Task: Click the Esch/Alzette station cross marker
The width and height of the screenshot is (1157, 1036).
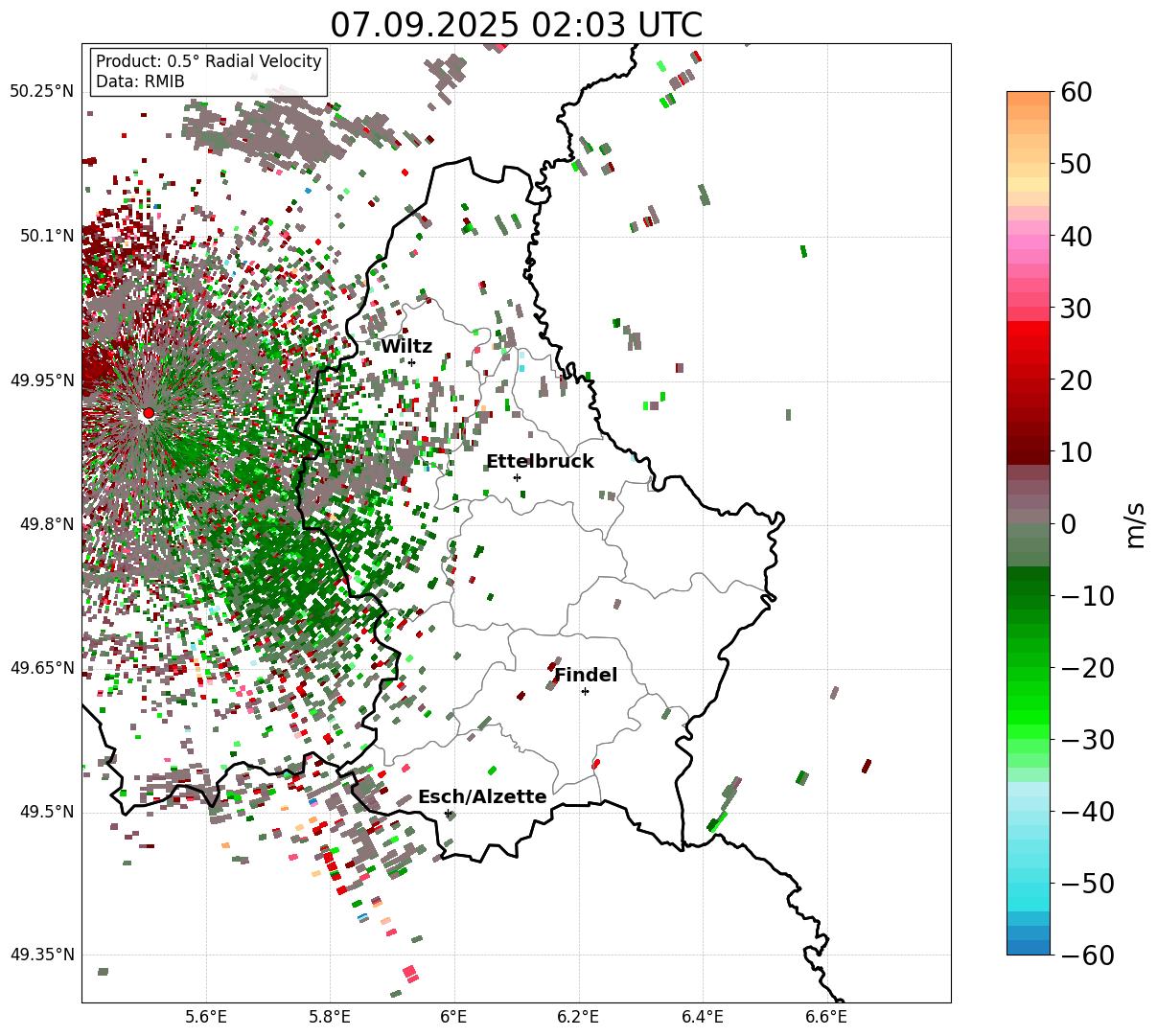Action: pos(448,813)
